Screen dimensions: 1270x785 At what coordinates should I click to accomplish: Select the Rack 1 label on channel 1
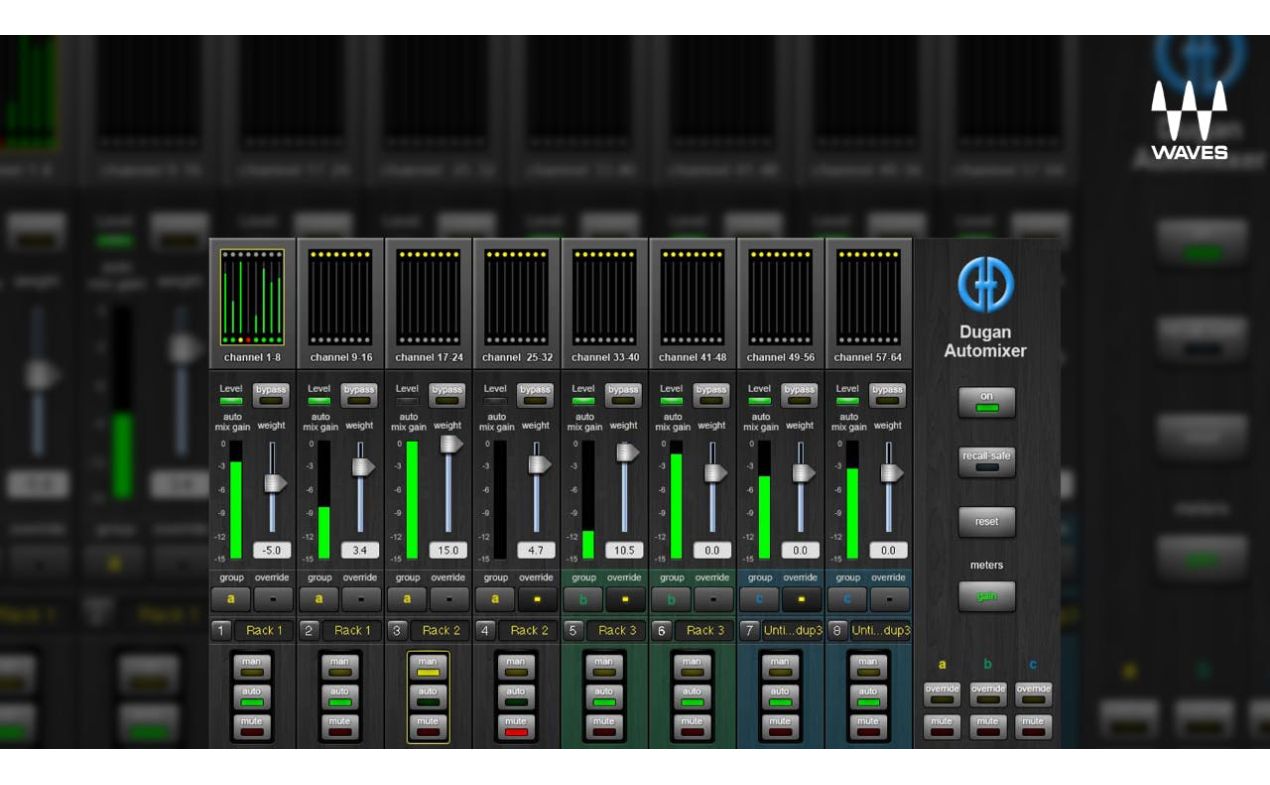pos(265,630)
